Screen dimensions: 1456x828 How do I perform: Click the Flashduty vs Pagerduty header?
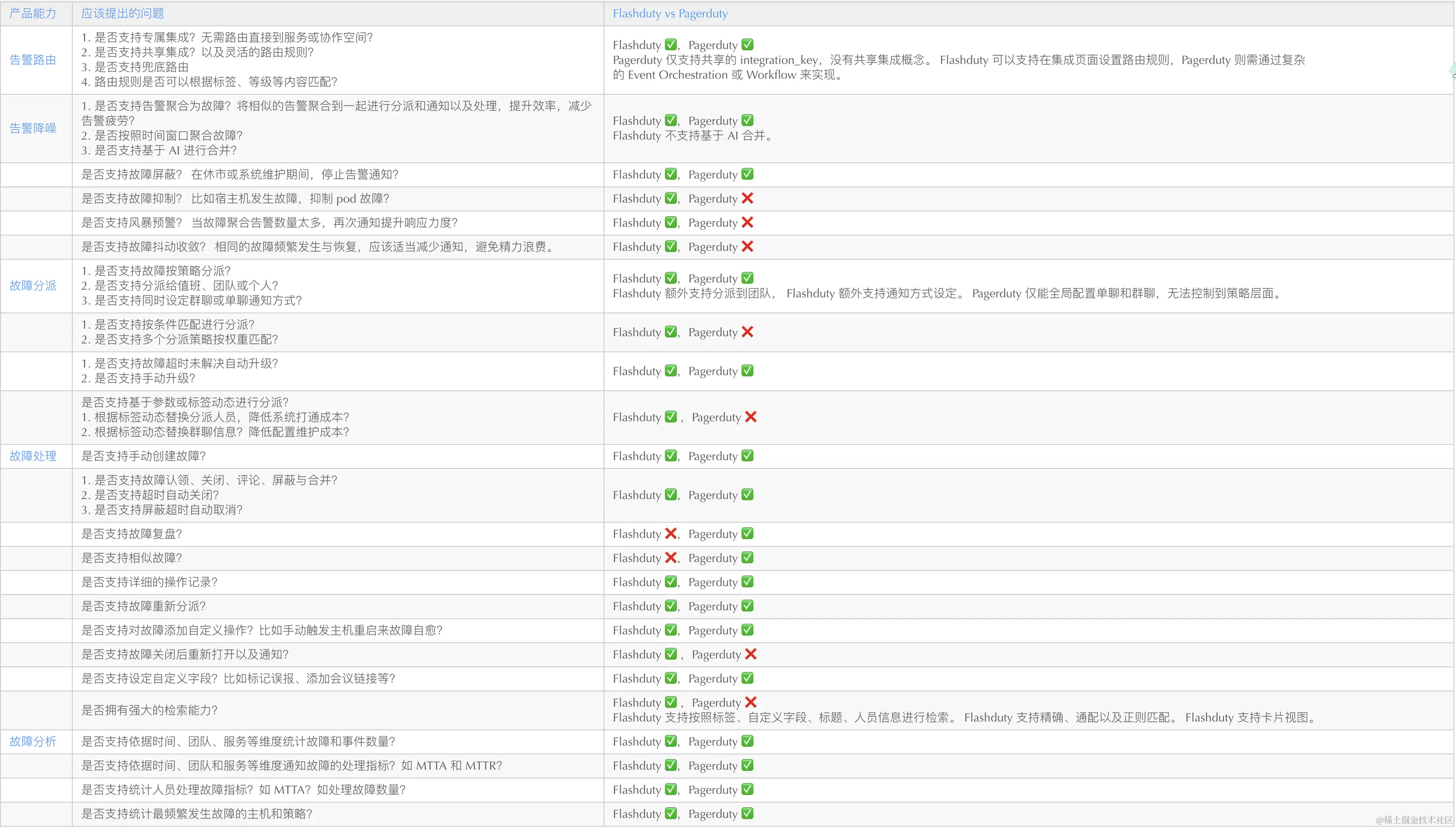tap(670, 13)
